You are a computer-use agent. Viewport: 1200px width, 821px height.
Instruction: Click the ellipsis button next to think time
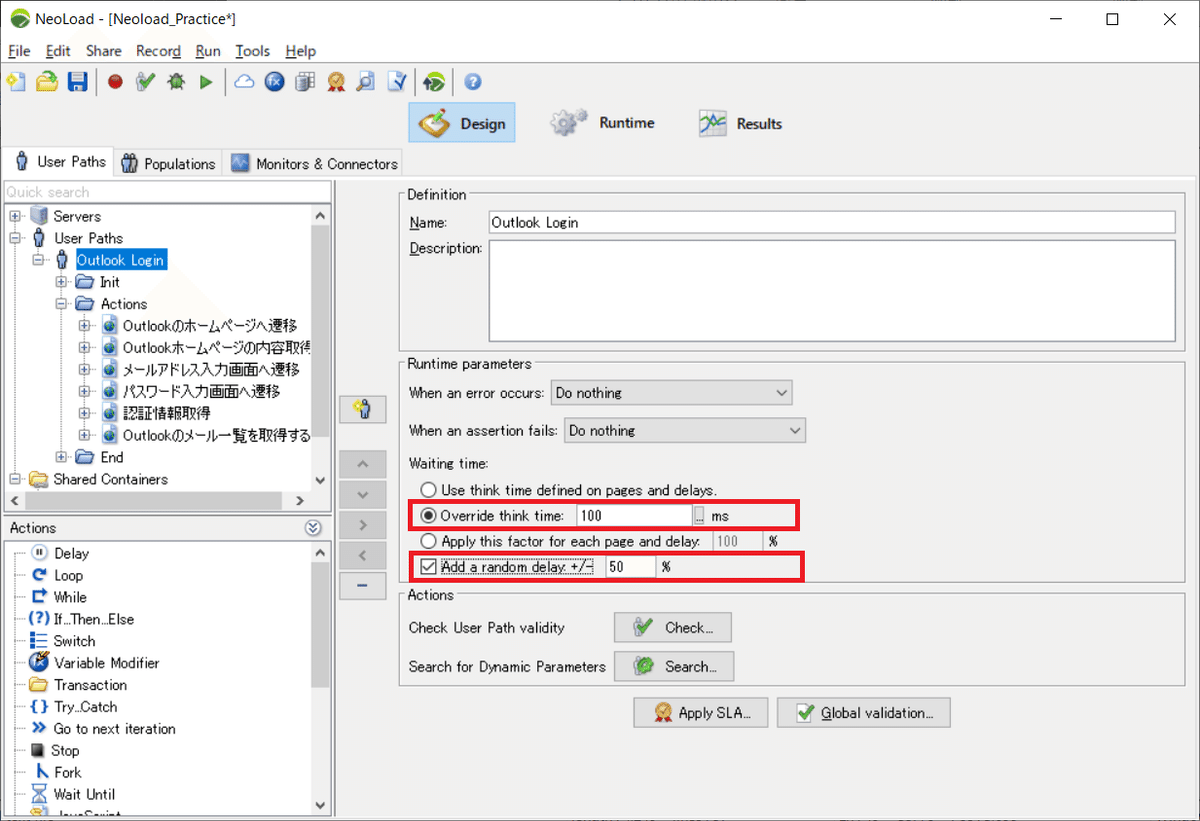point(699,515)
